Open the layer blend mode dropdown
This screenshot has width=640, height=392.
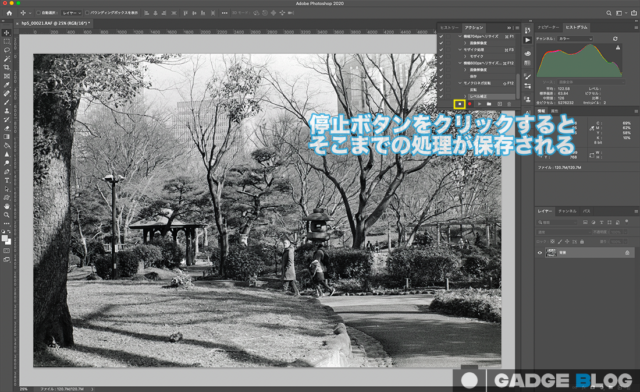tap(564, 232)
